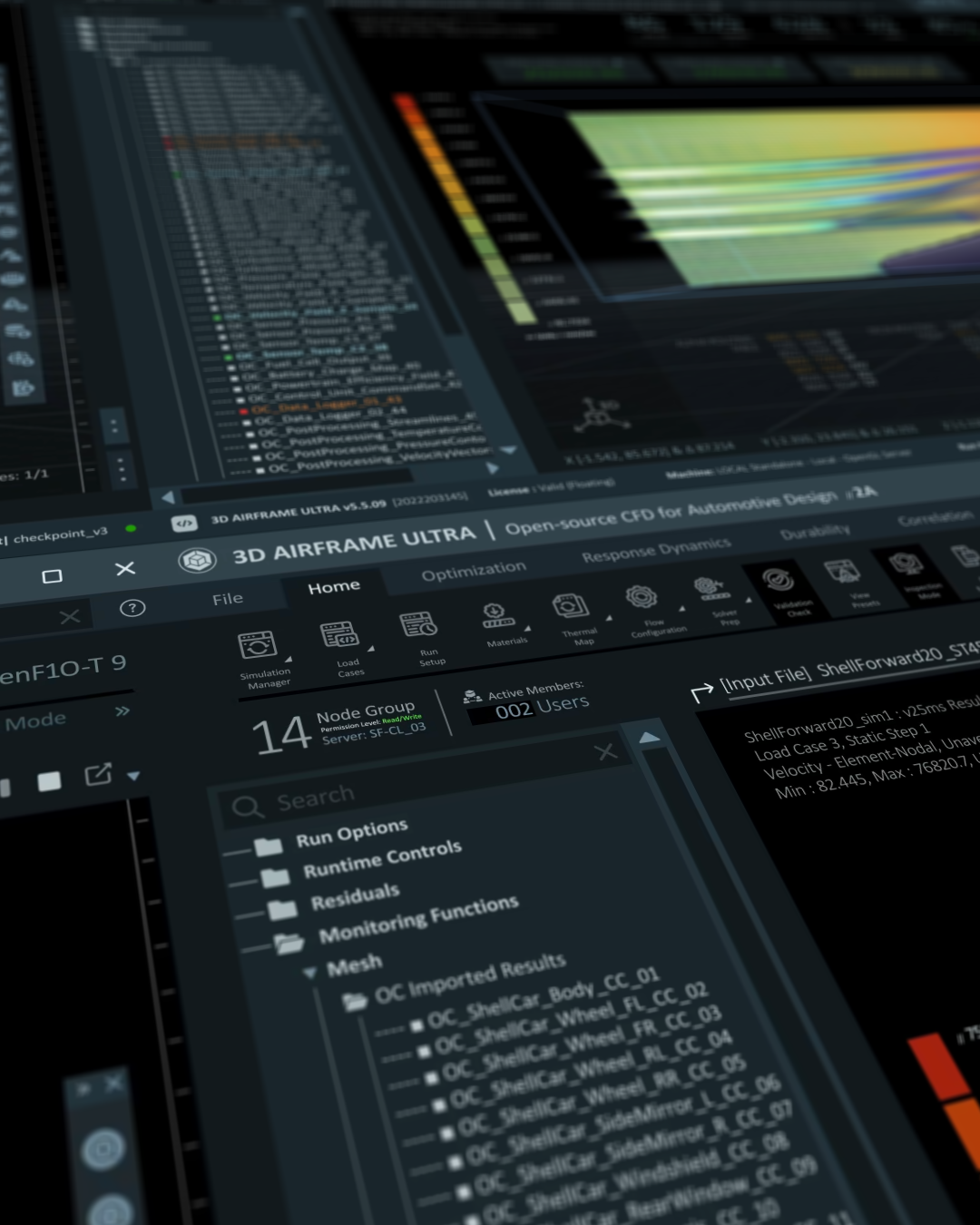Tick the box beside OC_ShellCar_Wheel_RR_CC_05
Screen dimensions: 980x1225
tap(446, 1133)
